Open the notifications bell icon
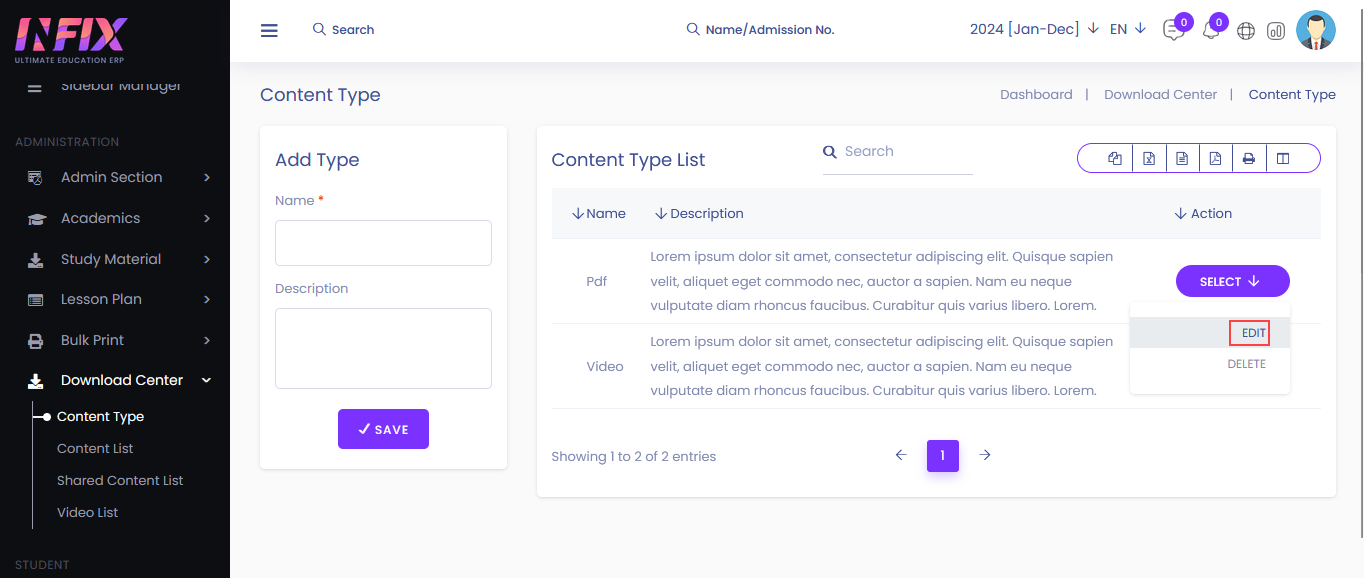The width and height of the screenshot is (1364, 578). tap(1211, 30)
